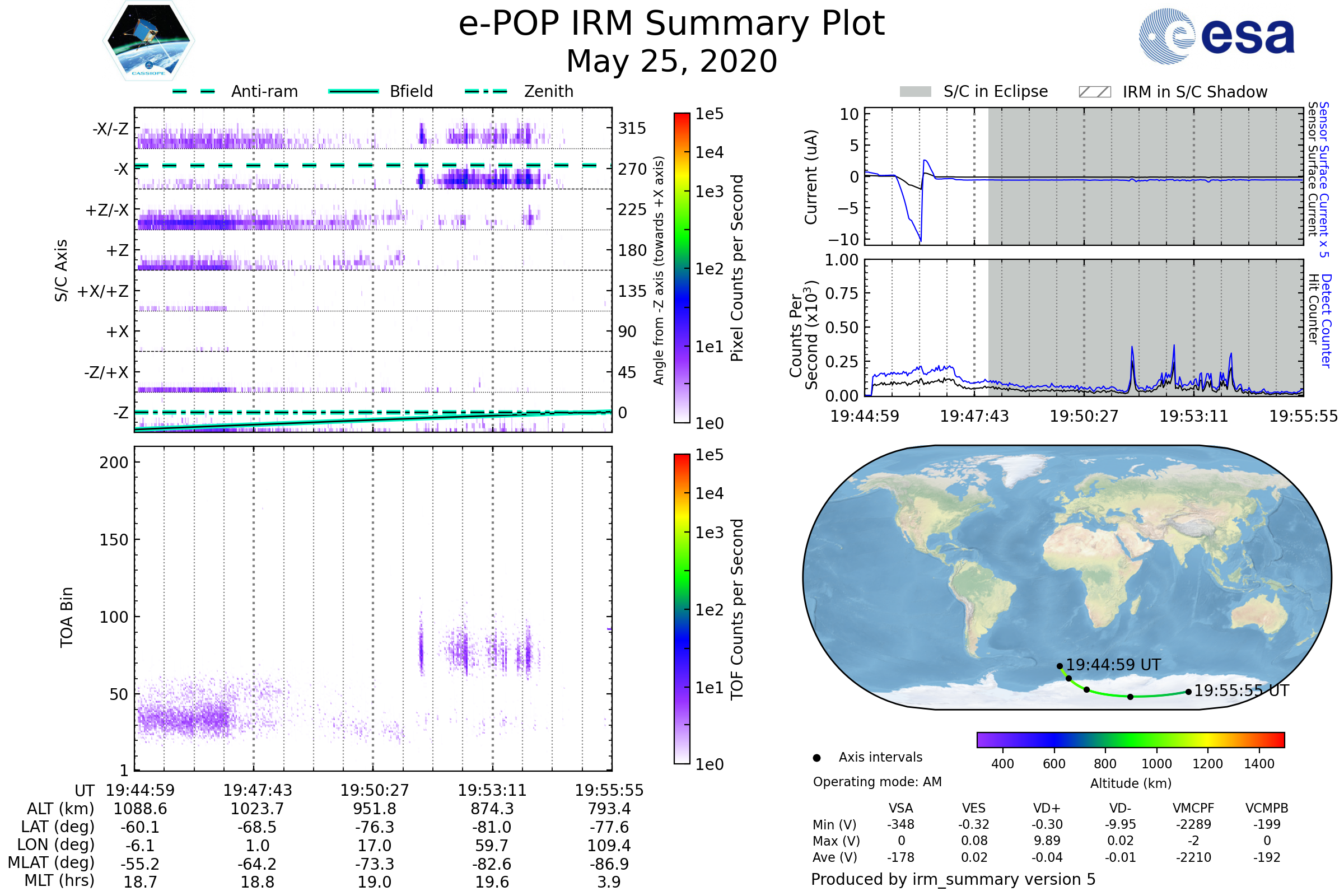Click the CASSIOPE satellite mission logo

[148, 41]
